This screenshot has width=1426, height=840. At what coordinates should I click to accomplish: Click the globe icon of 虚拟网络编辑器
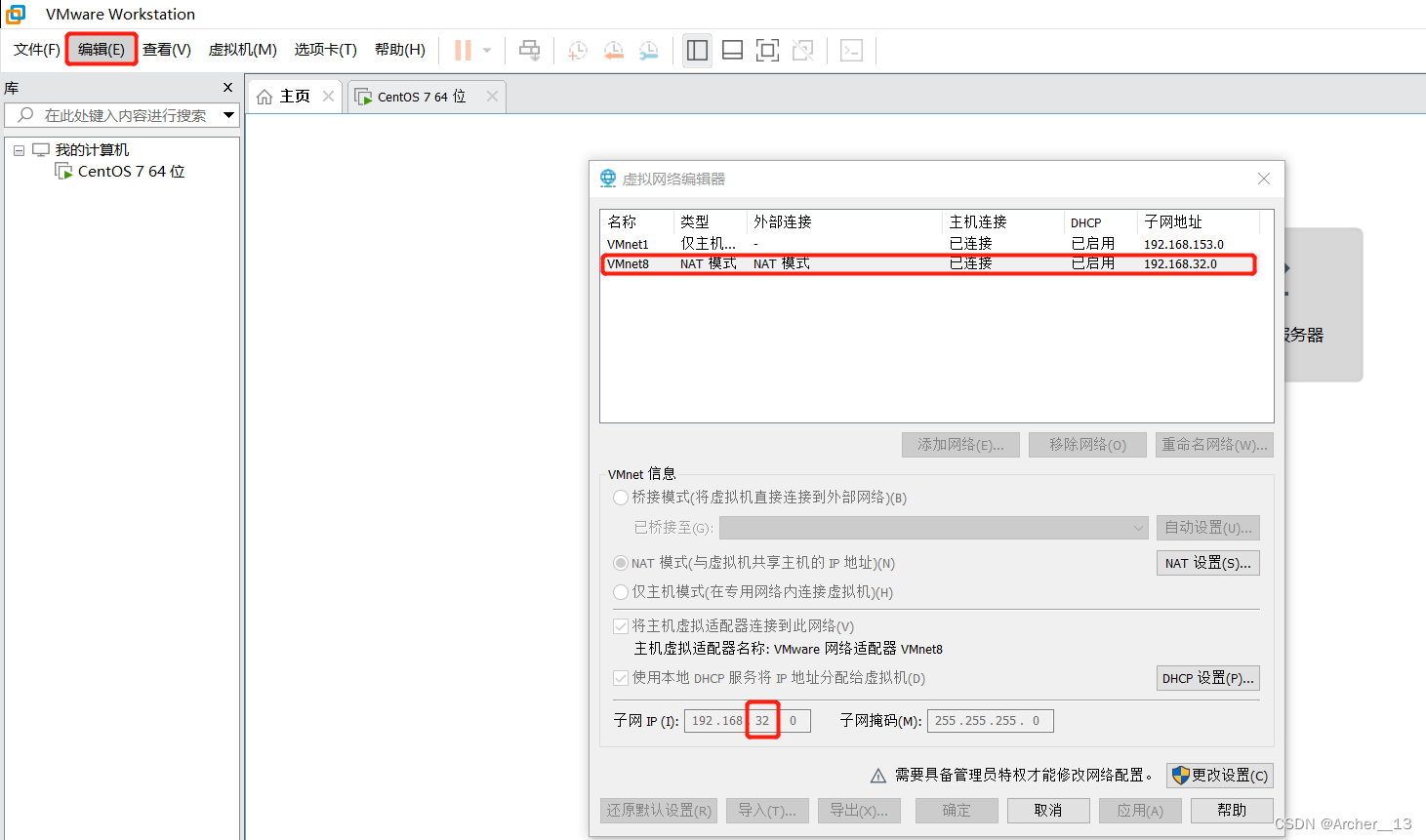[608, 178]
